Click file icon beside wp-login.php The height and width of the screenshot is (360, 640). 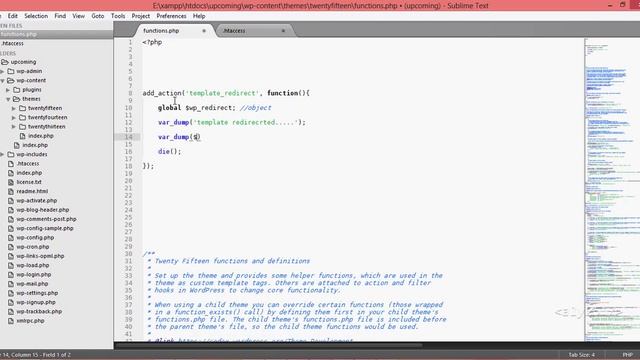tap(11, 275)
